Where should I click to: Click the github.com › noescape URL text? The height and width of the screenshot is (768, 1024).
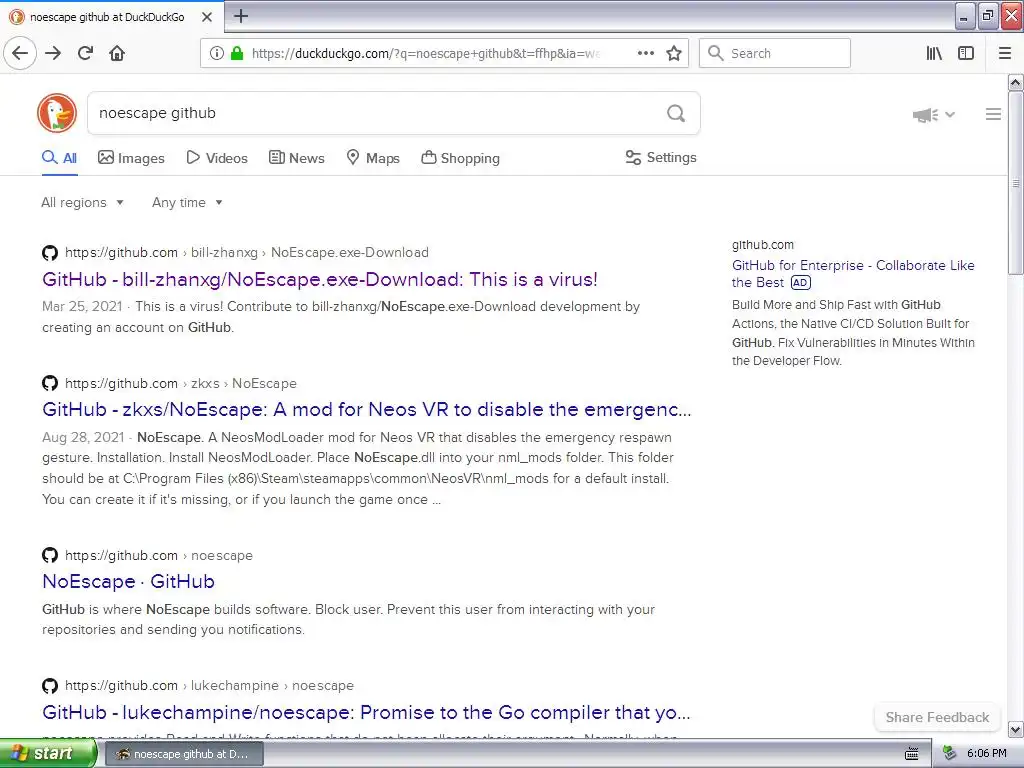click(159, 555)
